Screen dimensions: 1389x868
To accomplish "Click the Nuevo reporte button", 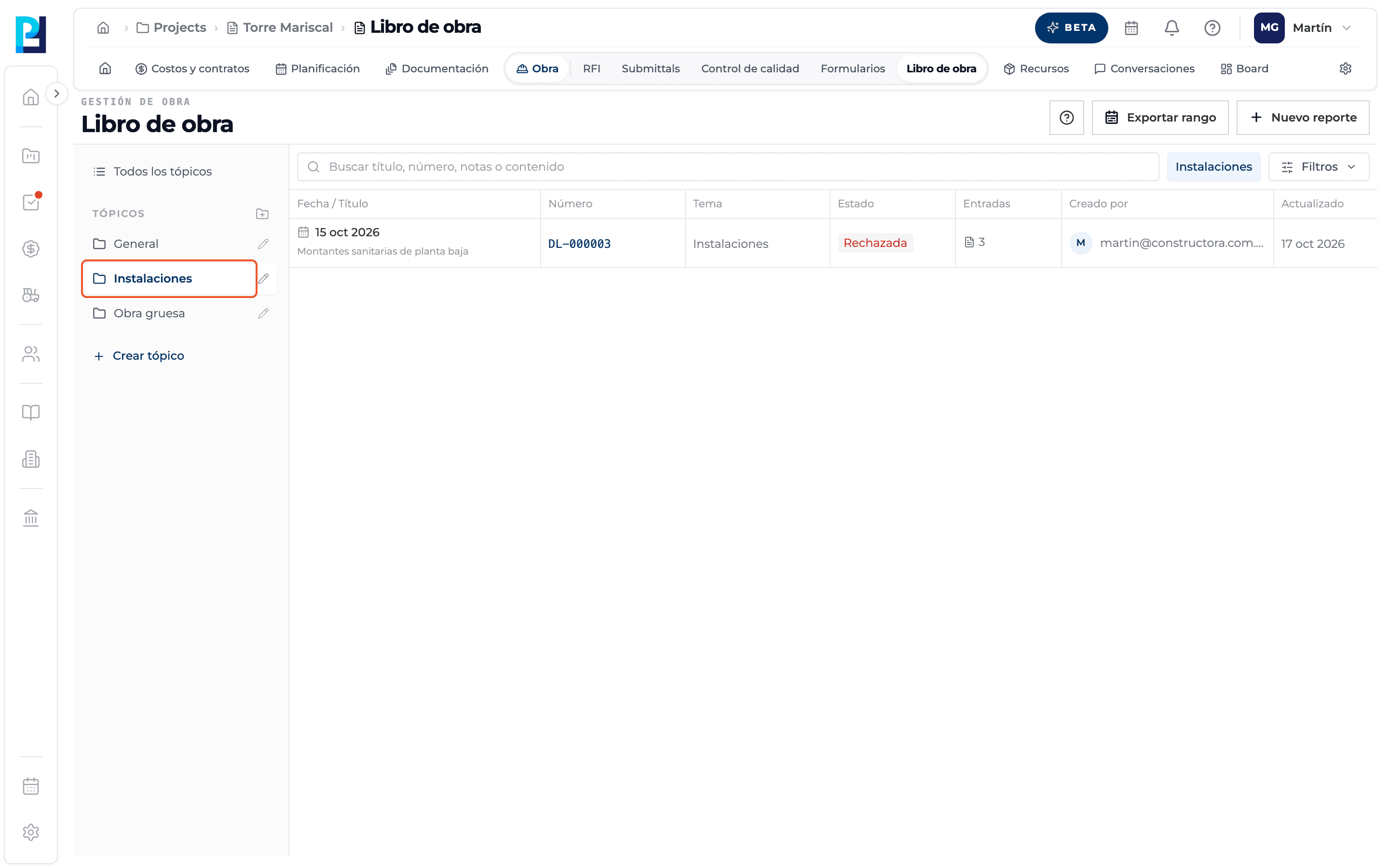I will pyautogui.click(x=1302, y=118).
